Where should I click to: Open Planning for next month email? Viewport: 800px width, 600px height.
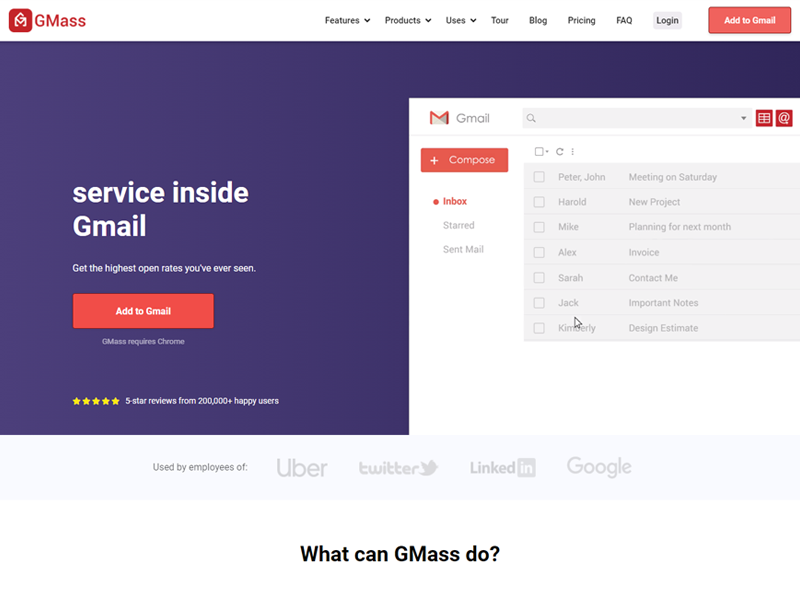[680, 227]
